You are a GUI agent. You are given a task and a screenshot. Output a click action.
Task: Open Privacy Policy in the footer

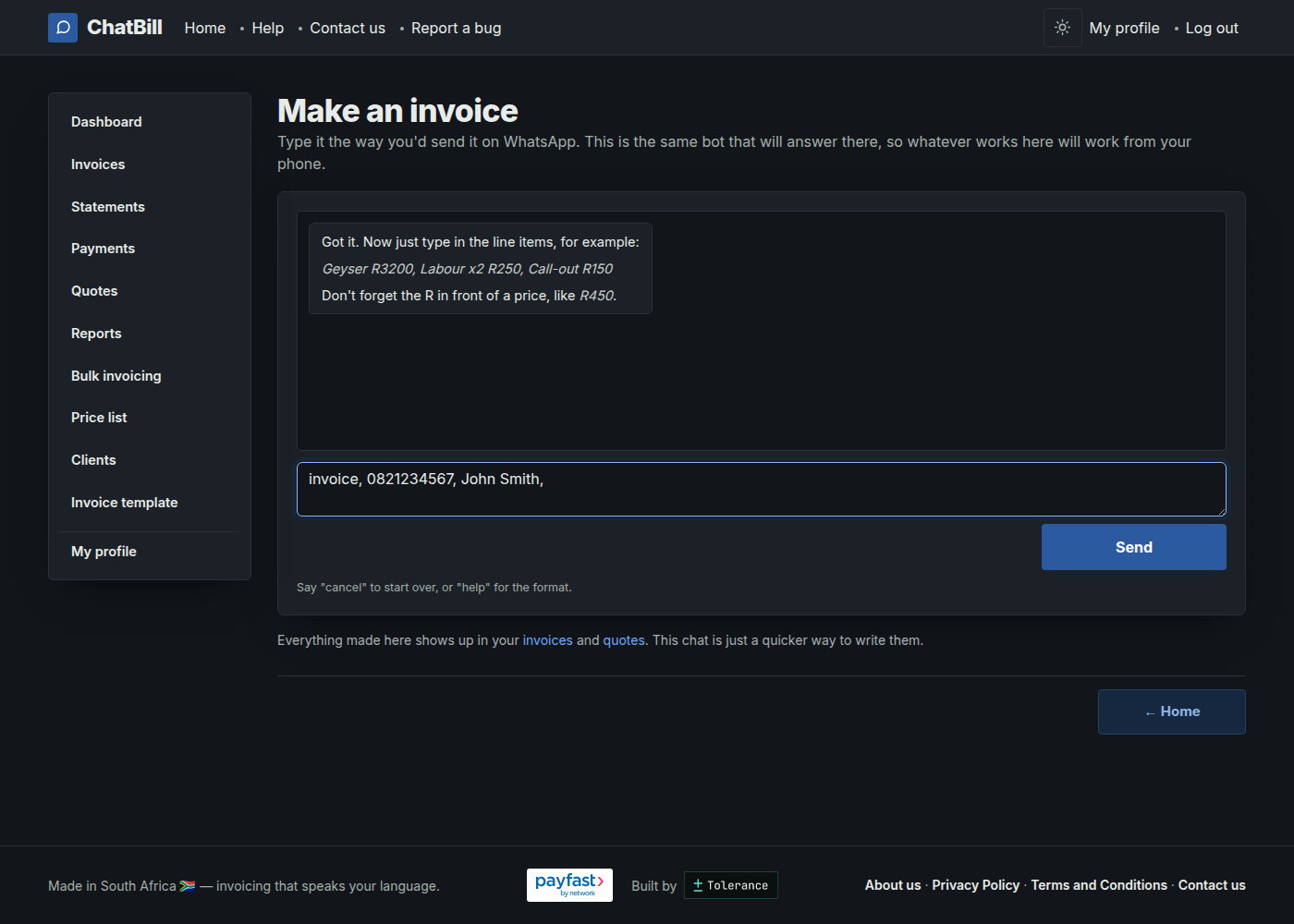click(976, 885)
